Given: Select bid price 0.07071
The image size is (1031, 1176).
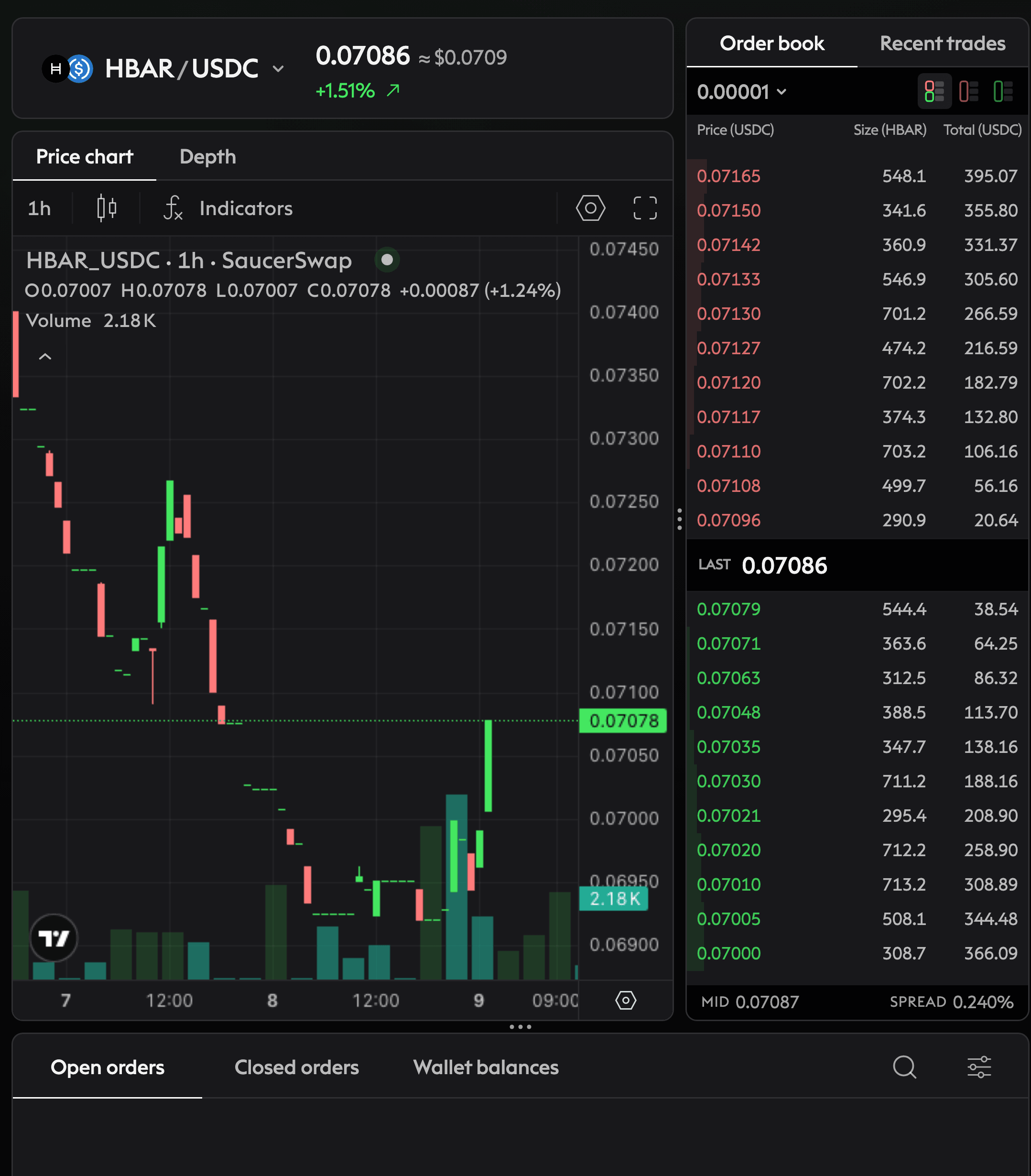Looking at the screenshot, I should [728, 644].
